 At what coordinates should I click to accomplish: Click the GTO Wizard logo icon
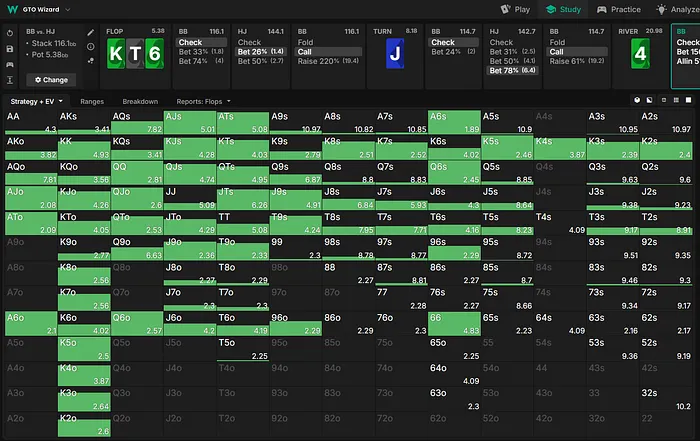coord(10,9)
